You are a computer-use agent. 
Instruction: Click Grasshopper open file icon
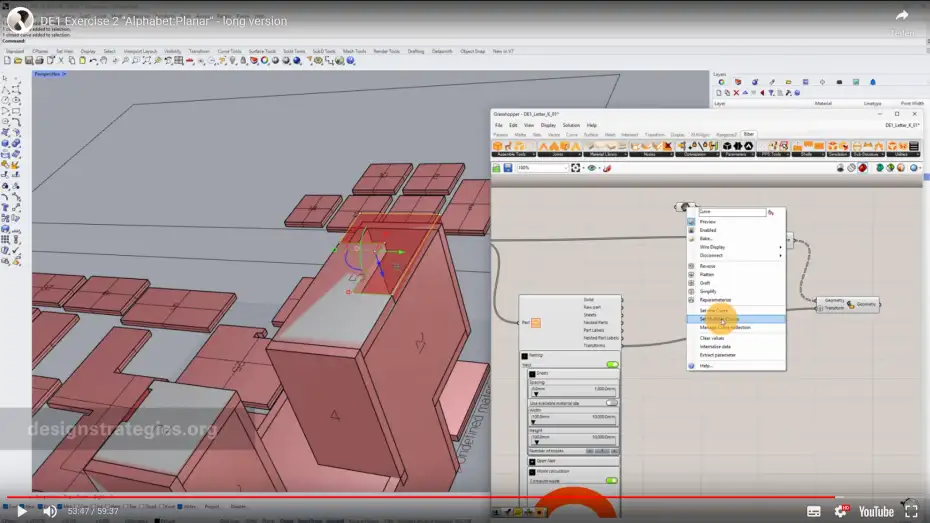pyautogui.click(x=496, y=168)
